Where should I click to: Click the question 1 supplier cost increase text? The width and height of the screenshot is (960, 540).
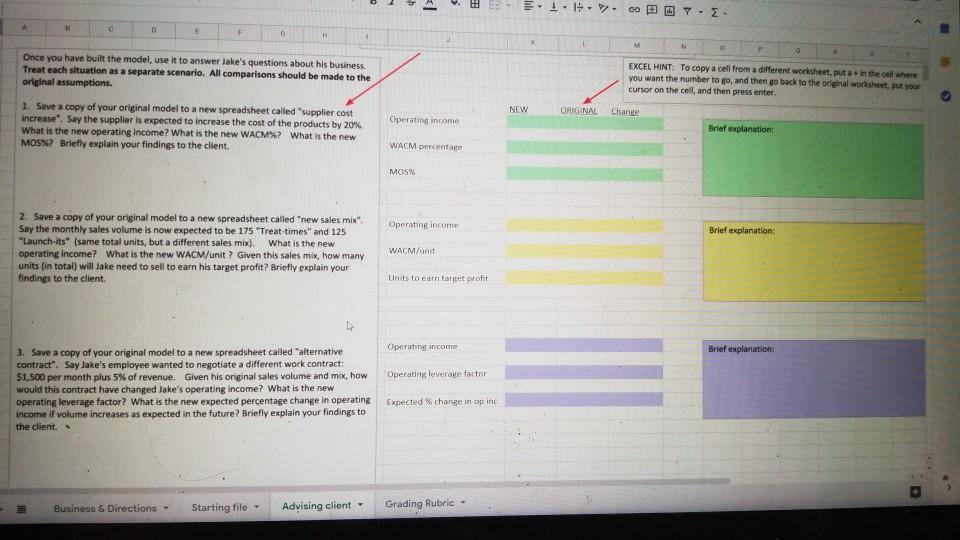coord(192,126)
